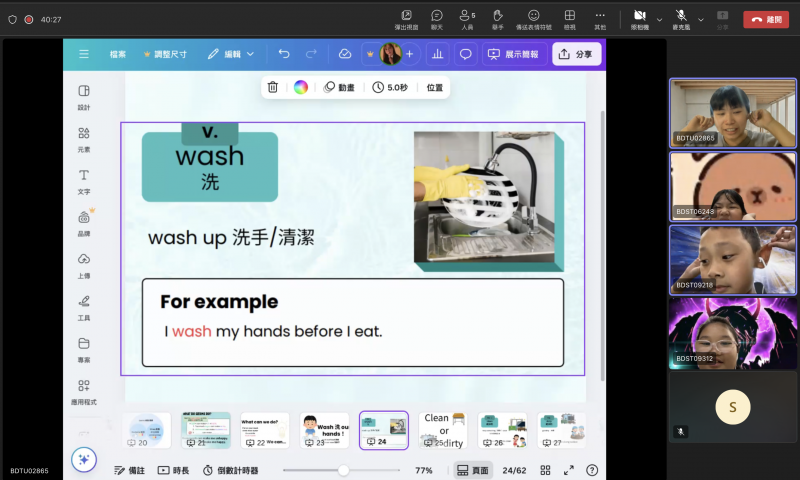This screenshot has height=480, width=800.
Task: Open the Text side panel
Action: pyautogui.click(x=84, y=182)
